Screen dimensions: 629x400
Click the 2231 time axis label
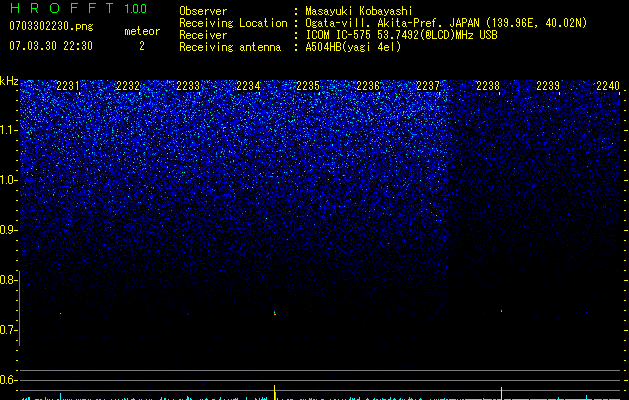68,86
